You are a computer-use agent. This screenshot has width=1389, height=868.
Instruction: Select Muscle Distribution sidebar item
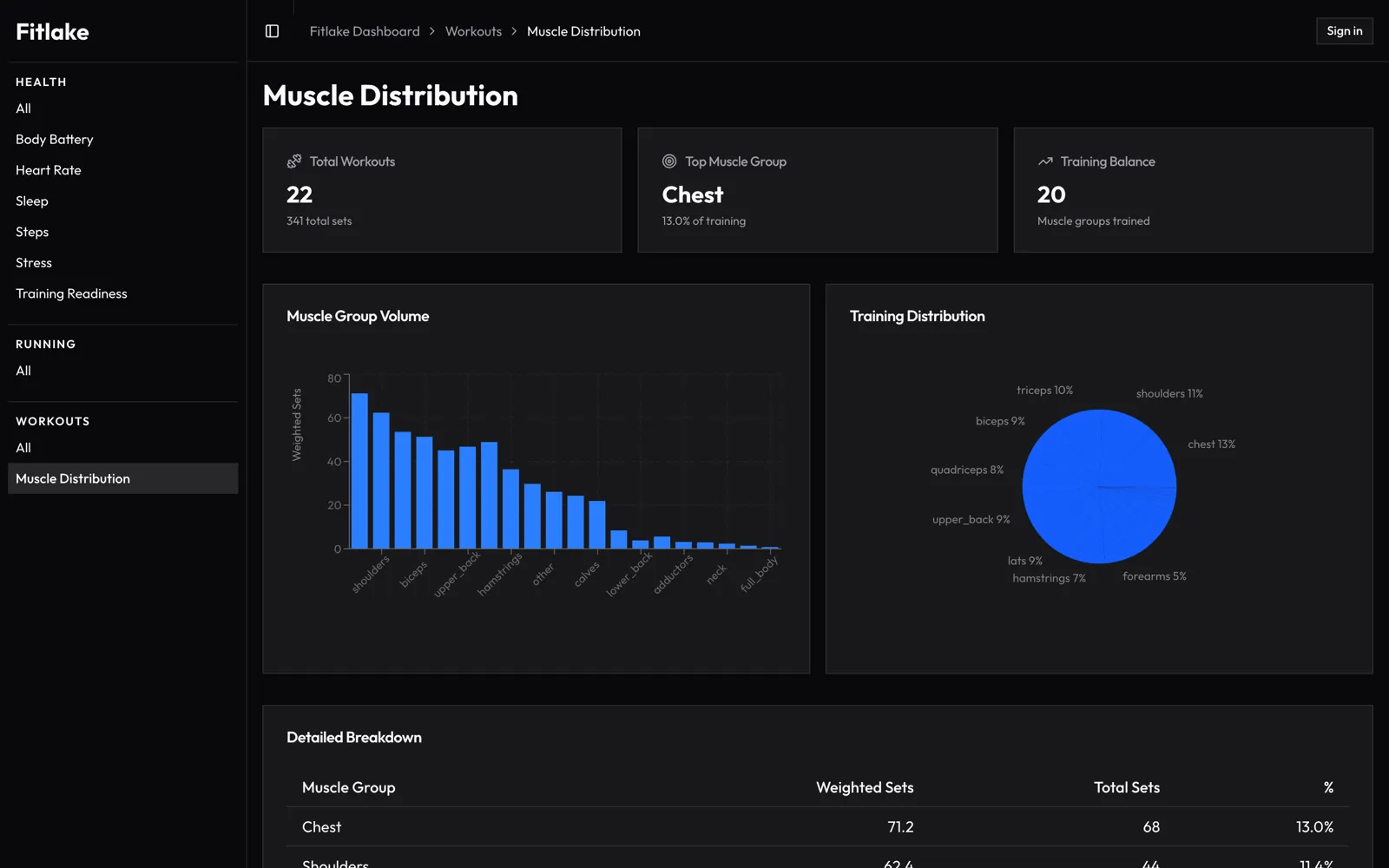(122, 478)
